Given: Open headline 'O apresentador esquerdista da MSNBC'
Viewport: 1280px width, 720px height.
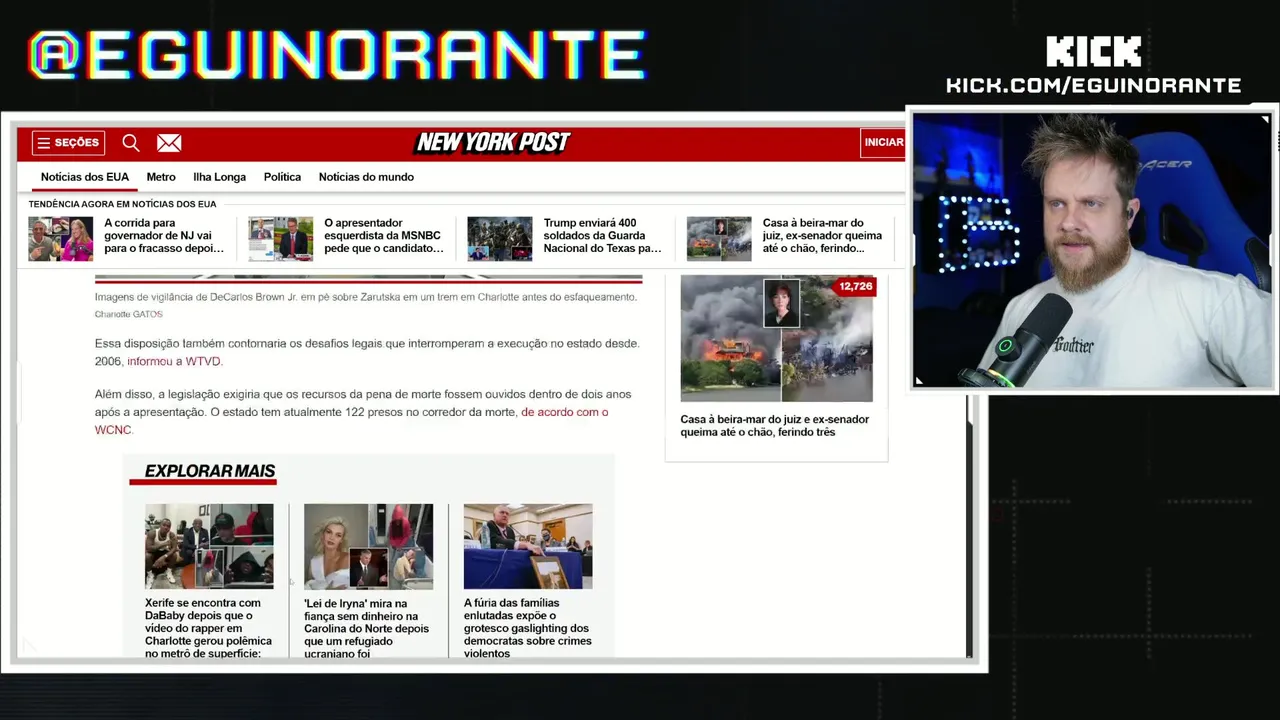Looking at the screenshot, I should tap(384, 236).
